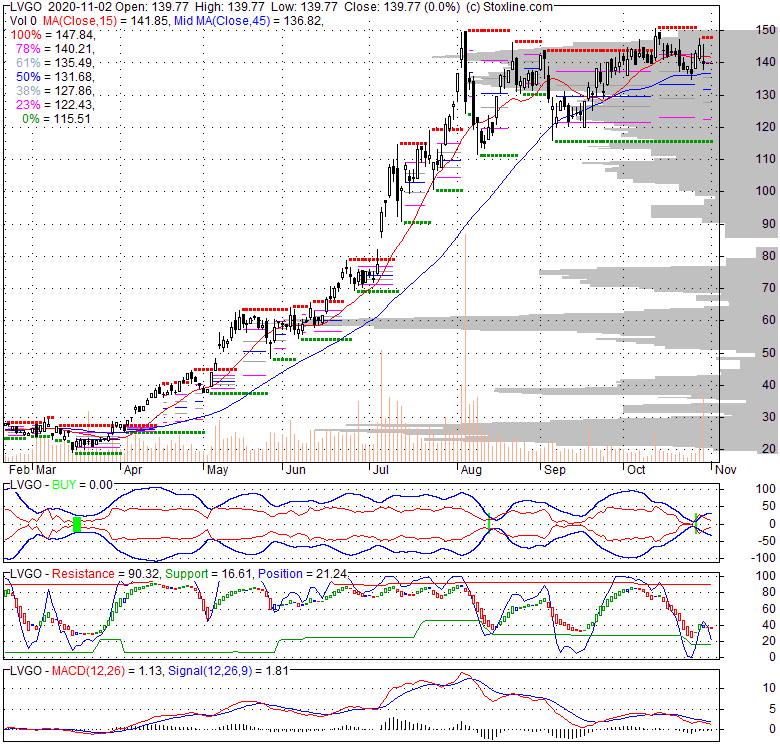Click the Oct label on the time axis
Screen dimensions: 780x745
[636, 470]
